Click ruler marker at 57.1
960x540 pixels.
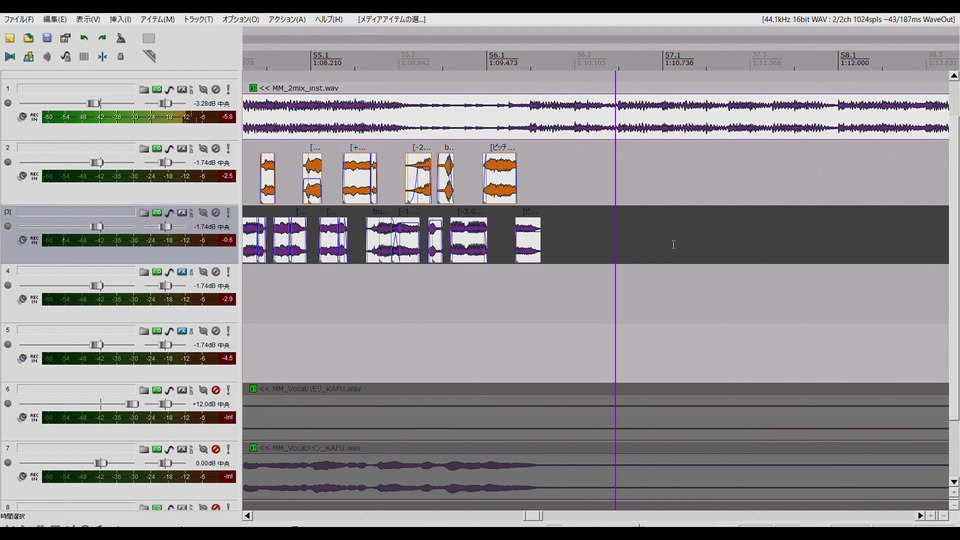pyautogui.click(x=672, y=55)
